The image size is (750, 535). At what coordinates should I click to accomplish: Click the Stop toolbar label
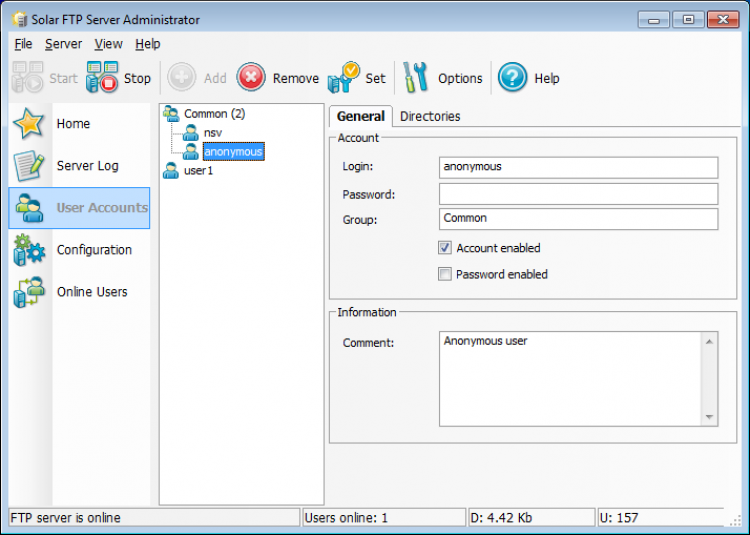point(137,78)
